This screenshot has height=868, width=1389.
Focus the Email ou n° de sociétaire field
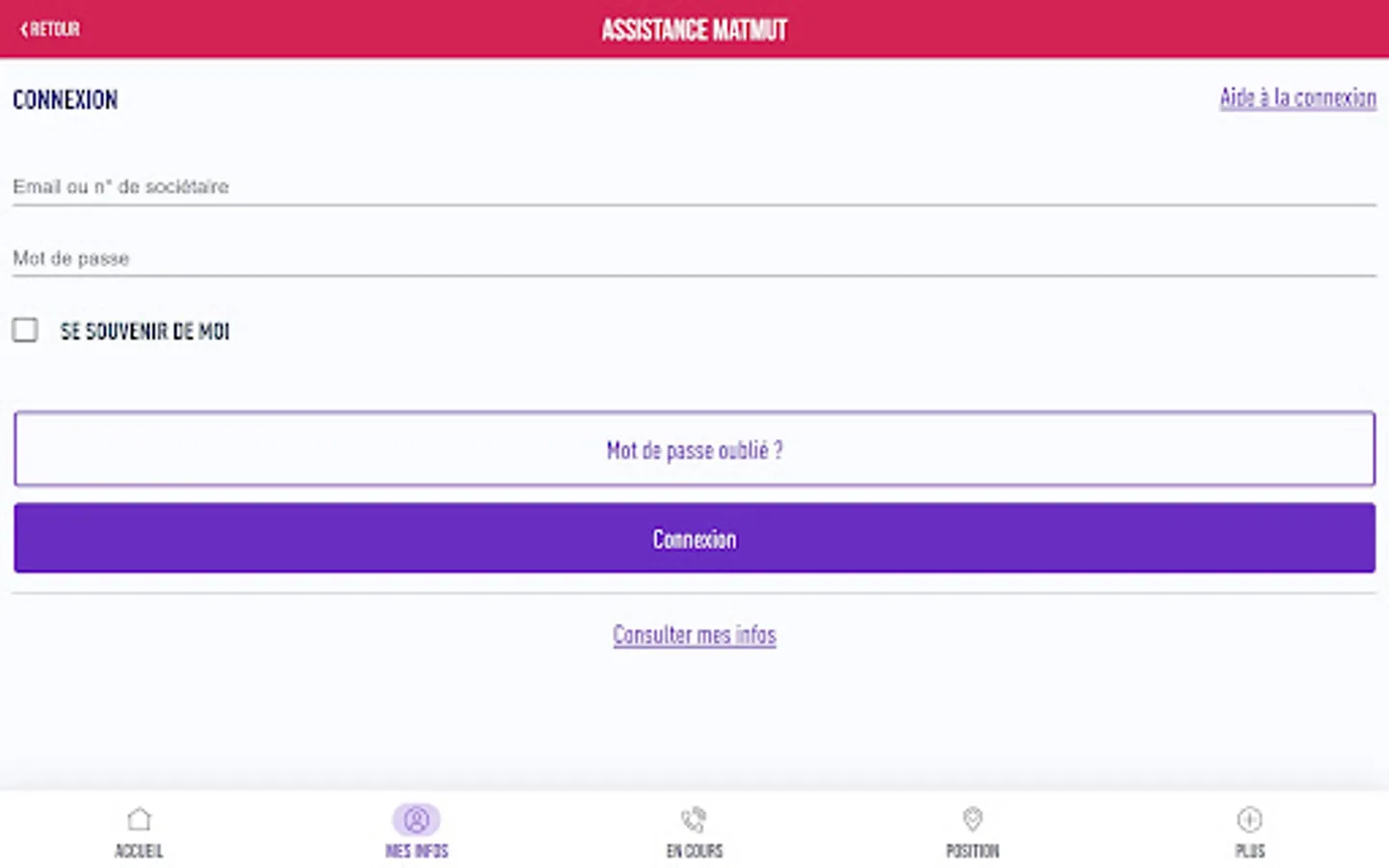click(694, 186)
